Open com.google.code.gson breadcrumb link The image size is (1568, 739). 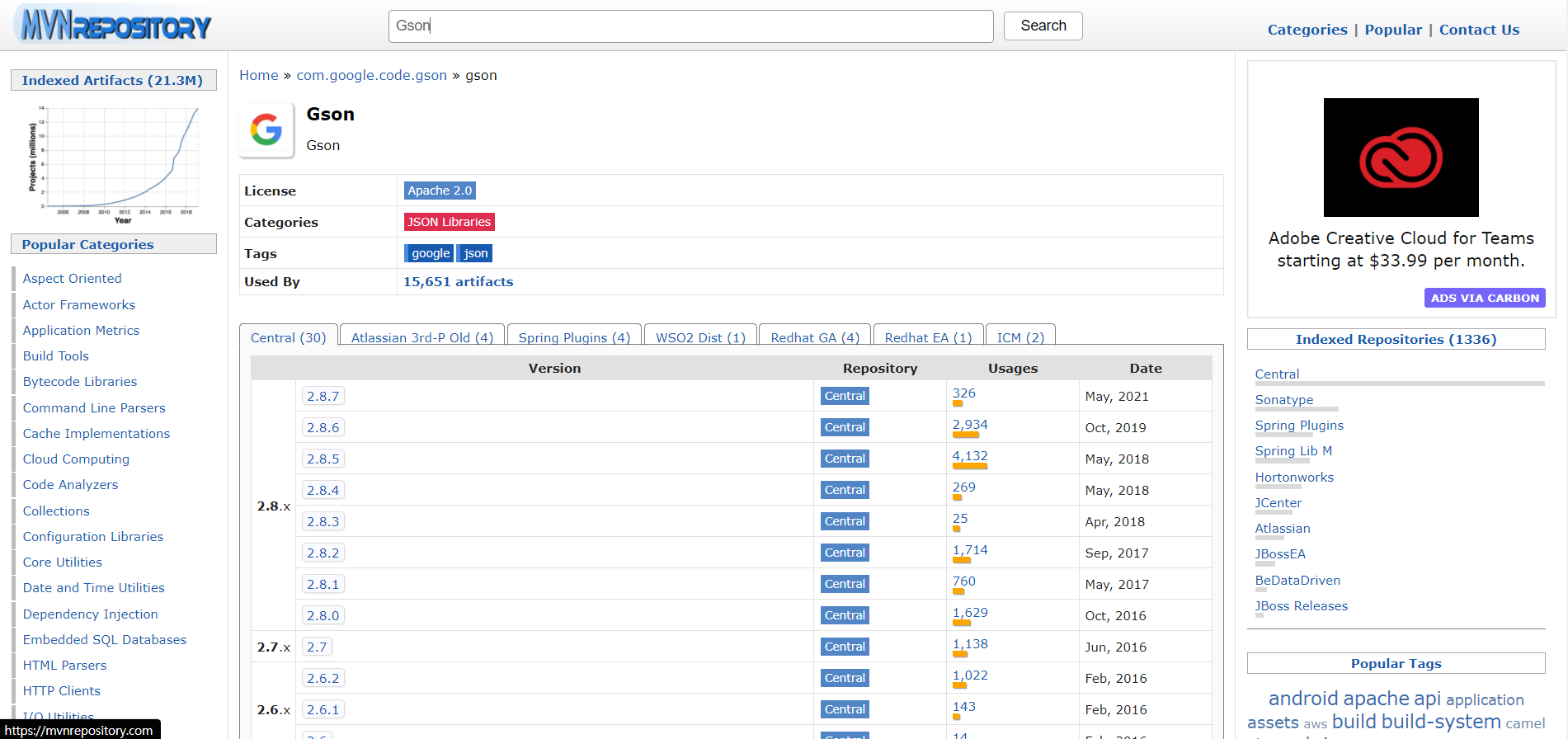pyautogui.click(x=372, y=75)
